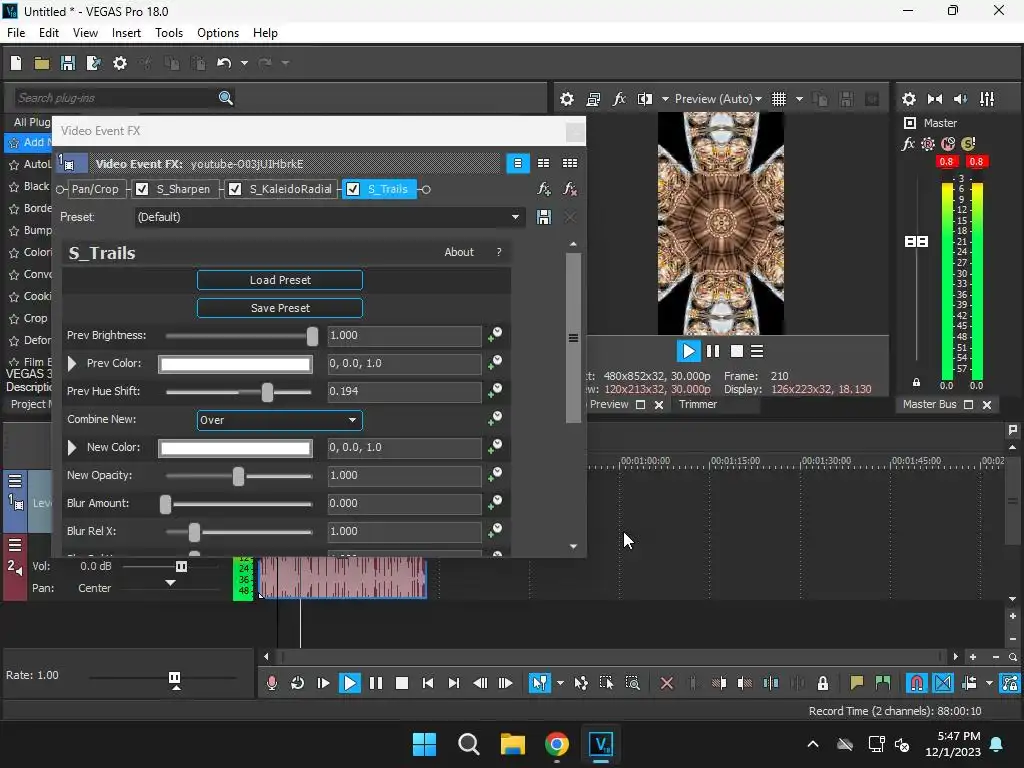Switch FX window to list view layout
Screen dimensions: 1024x768
tap(518, 163)
